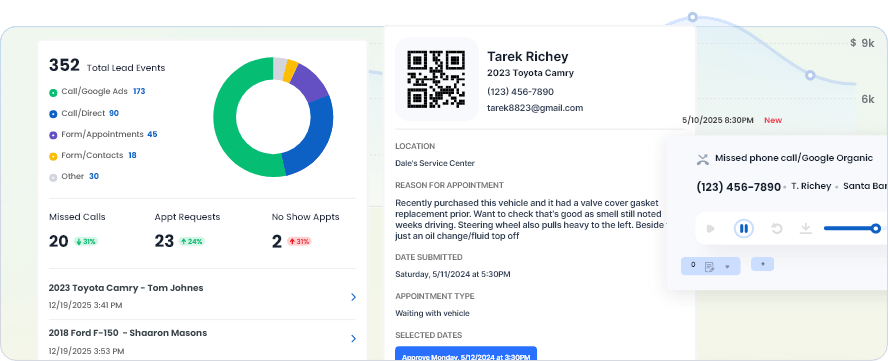Open the notes icon below the player

pyautogui.click(x=709, y=266)
